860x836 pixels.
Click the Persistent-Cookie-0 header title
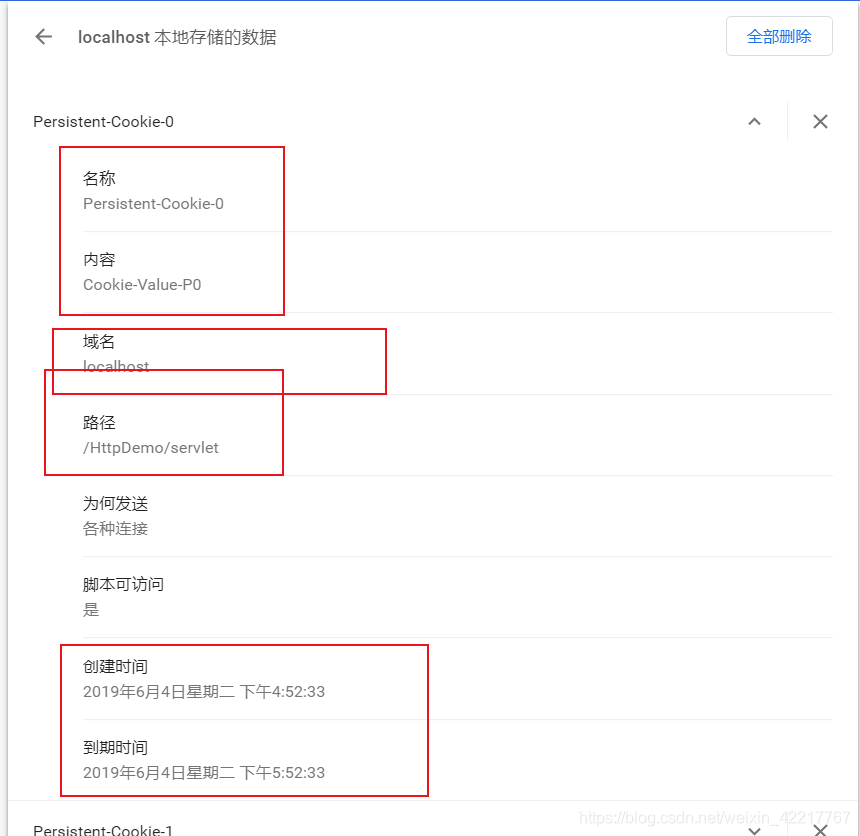[103, 122]
